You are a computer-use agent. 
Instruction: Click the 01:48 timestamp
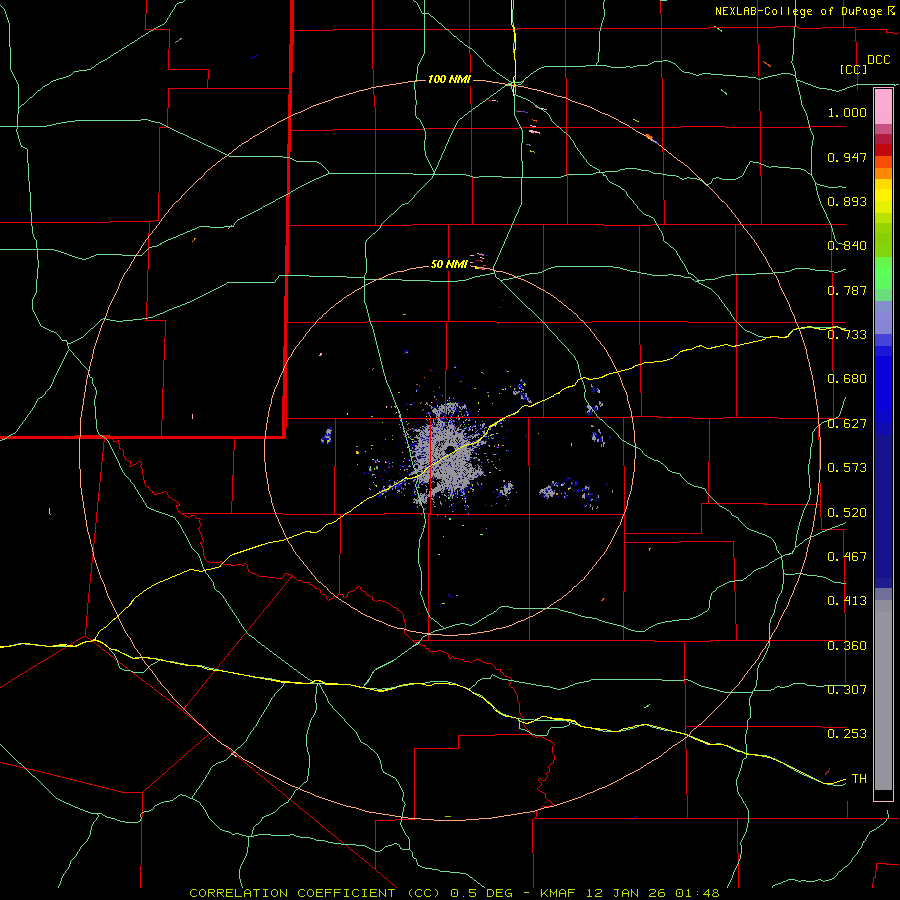[697, 893]
